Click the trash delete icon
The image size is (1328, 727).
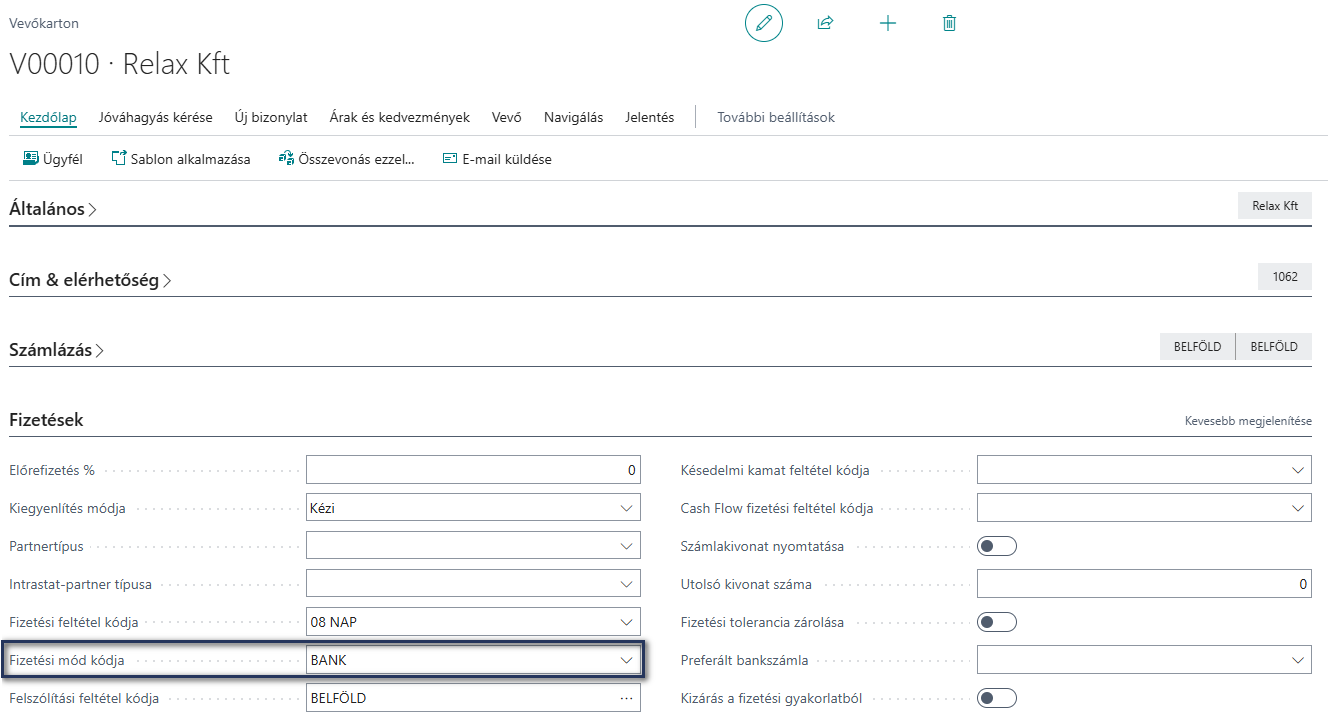949,22
